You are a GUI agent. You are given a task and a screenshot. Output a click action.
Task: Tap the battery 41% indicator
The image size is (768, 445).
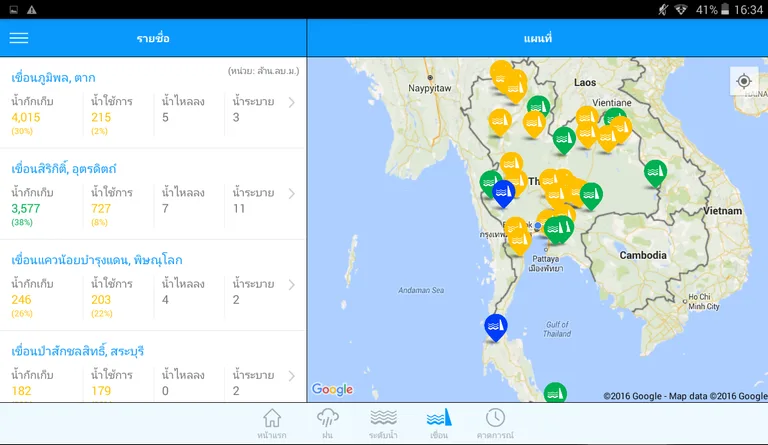pyautogui.click(x=713, y=10)
